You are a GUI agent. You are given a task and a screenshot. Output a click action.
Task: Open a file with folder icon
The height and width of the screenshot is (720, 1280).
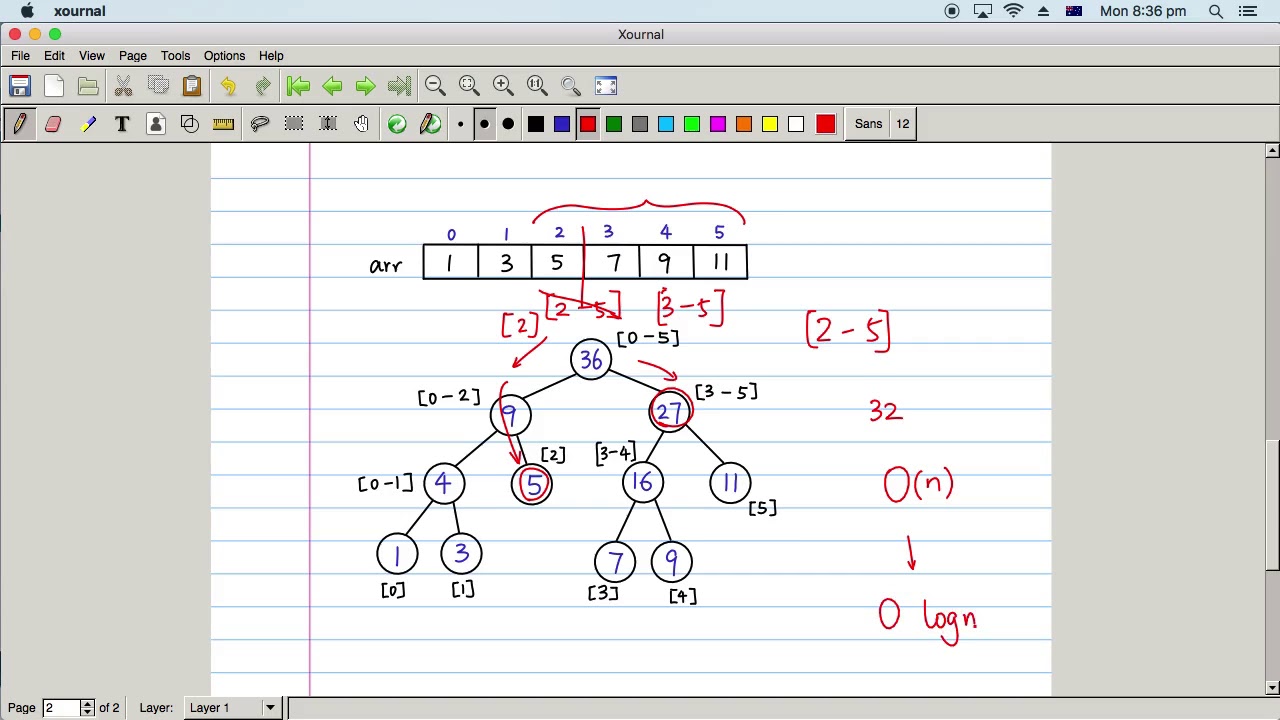(88, 86)
